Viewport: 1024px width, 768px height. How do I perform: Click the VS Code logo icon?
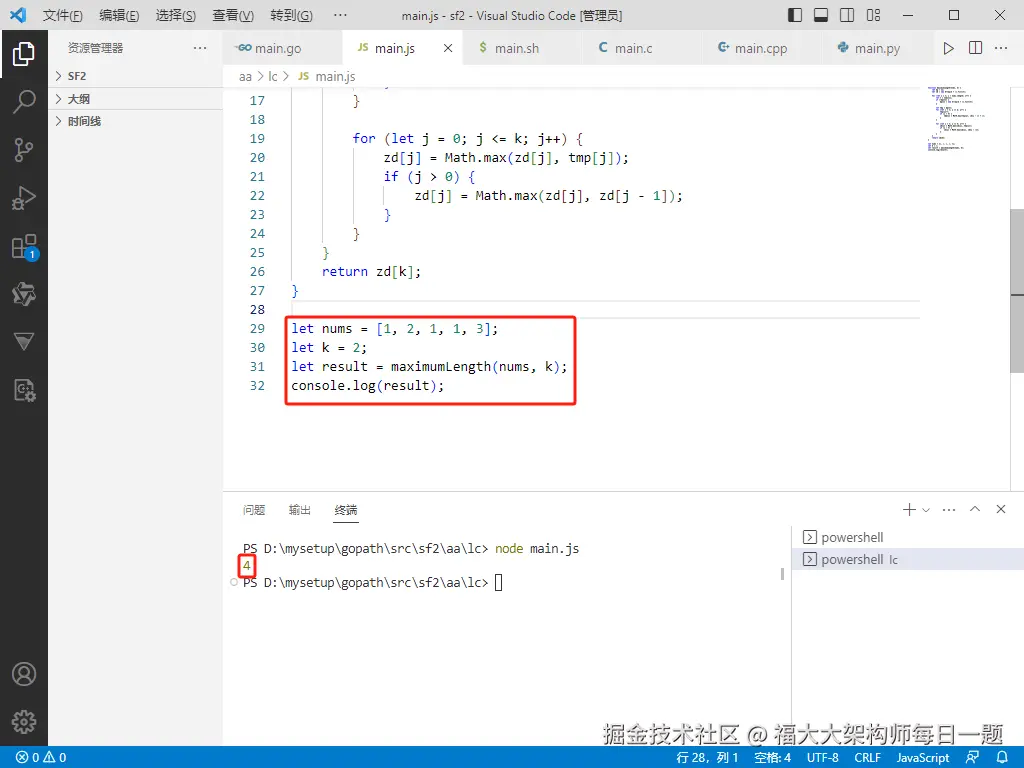(x=18, y=15)
